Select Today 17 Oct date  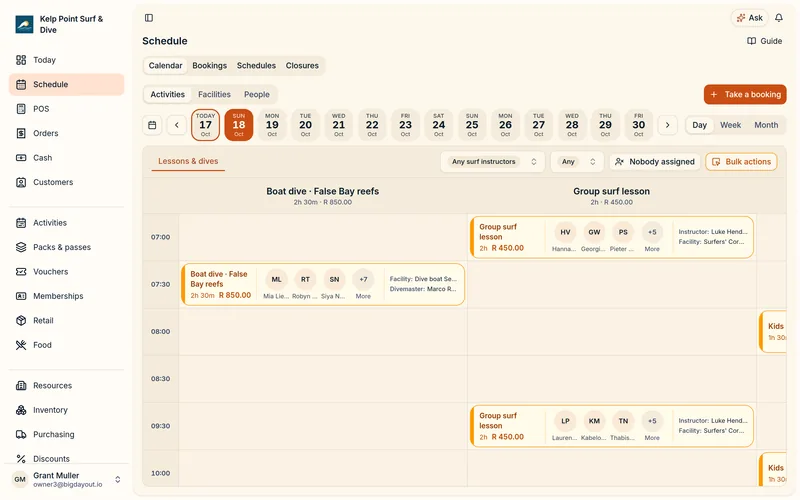pyautogui.click(x=205, y=125)
